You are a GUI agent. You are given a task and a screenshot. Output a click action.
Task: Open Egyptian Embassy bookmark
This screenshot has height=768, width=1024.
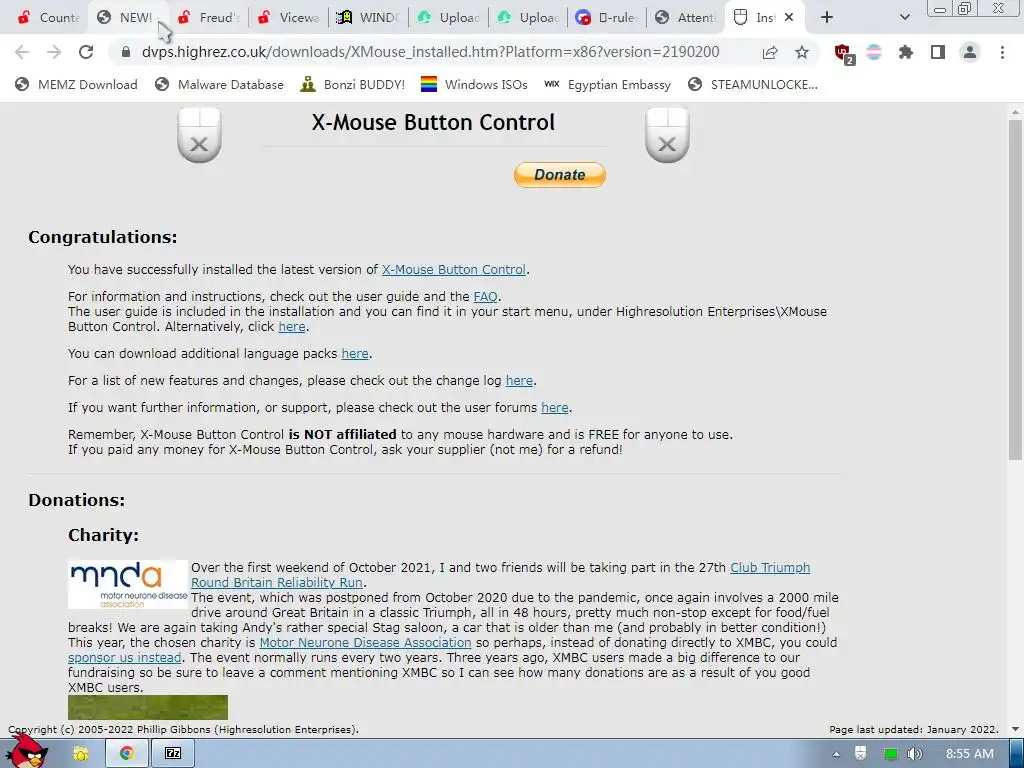coord(607,84)
